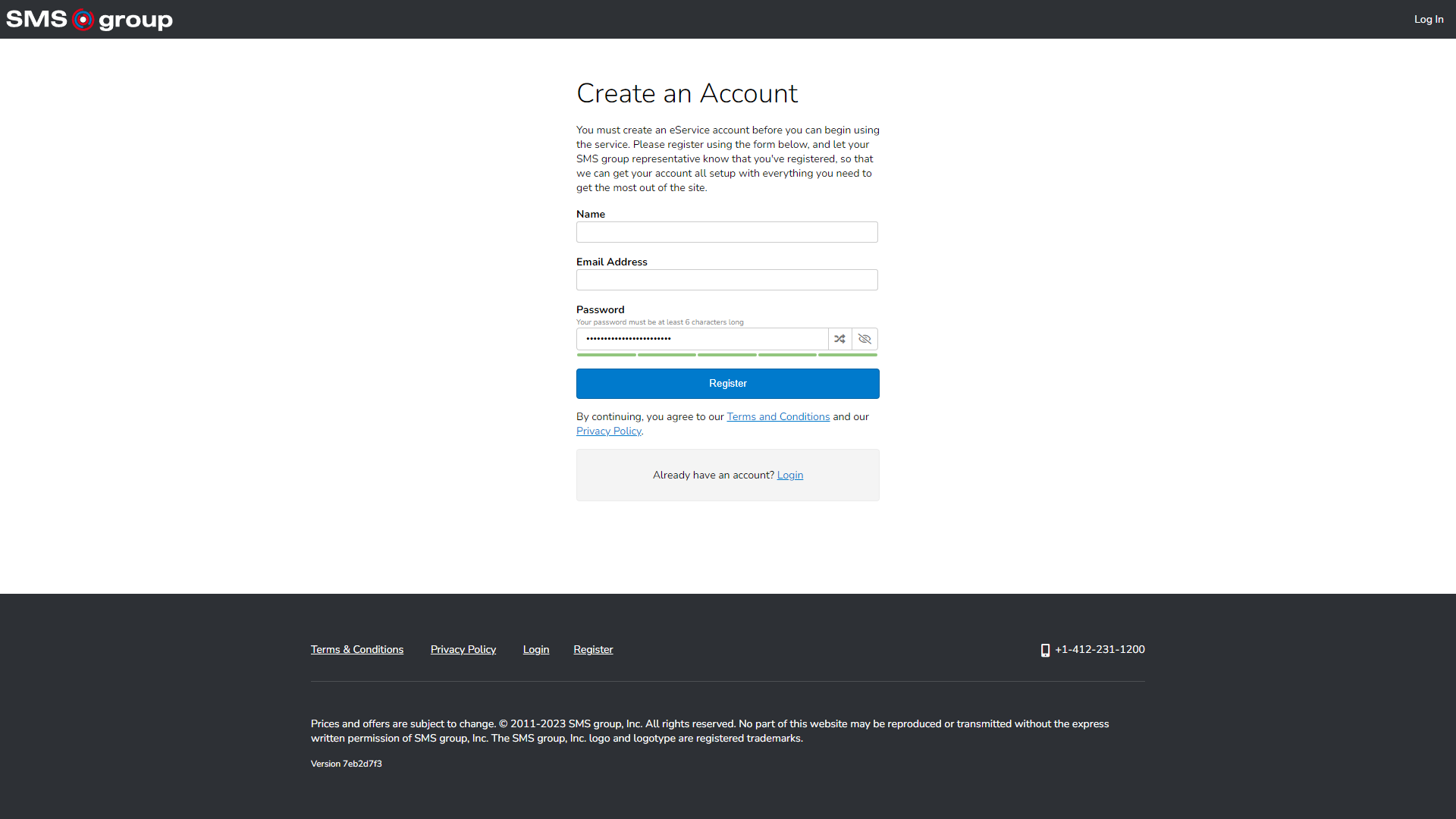Screen dimensions: 1456x819
Task: Click the Version 7eb2d7f3 text
Action: click(346, 764)
